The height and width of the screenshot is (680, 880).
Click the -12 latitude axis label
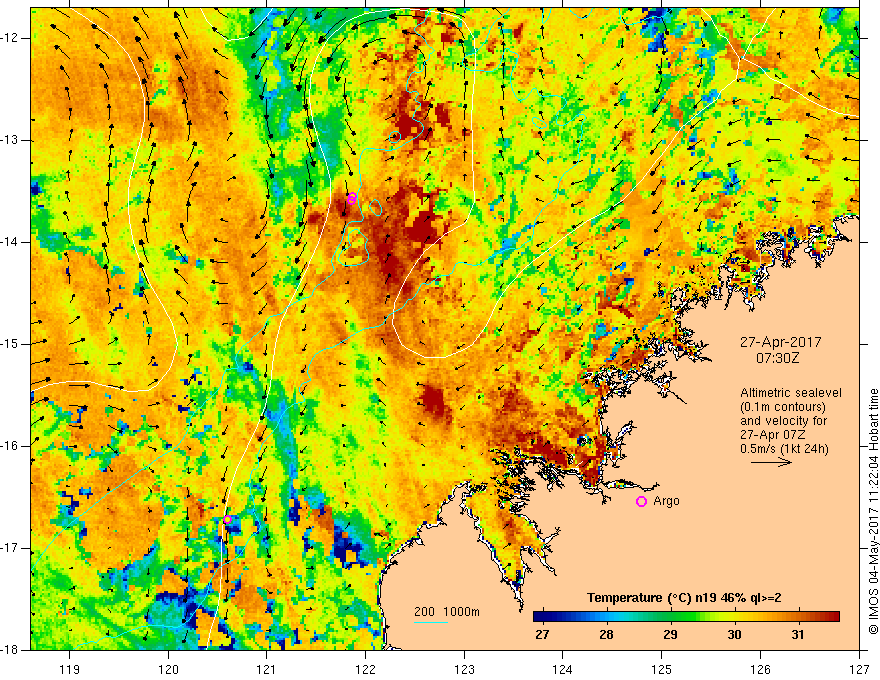[10, 38]
